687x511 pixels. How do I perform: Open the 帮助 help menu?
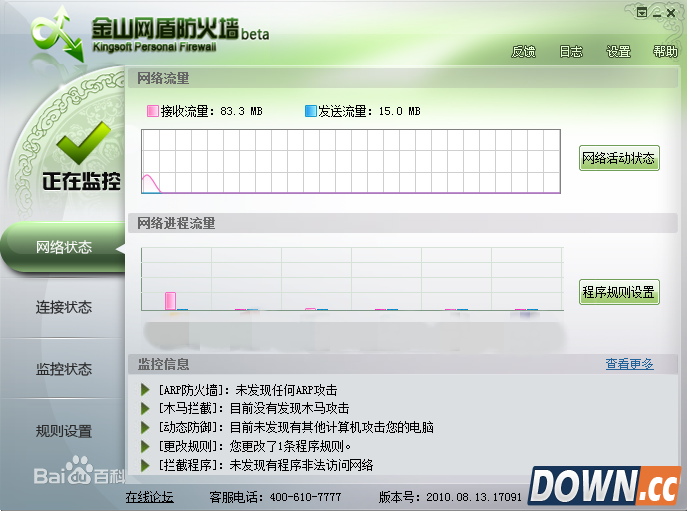point(666,52)
